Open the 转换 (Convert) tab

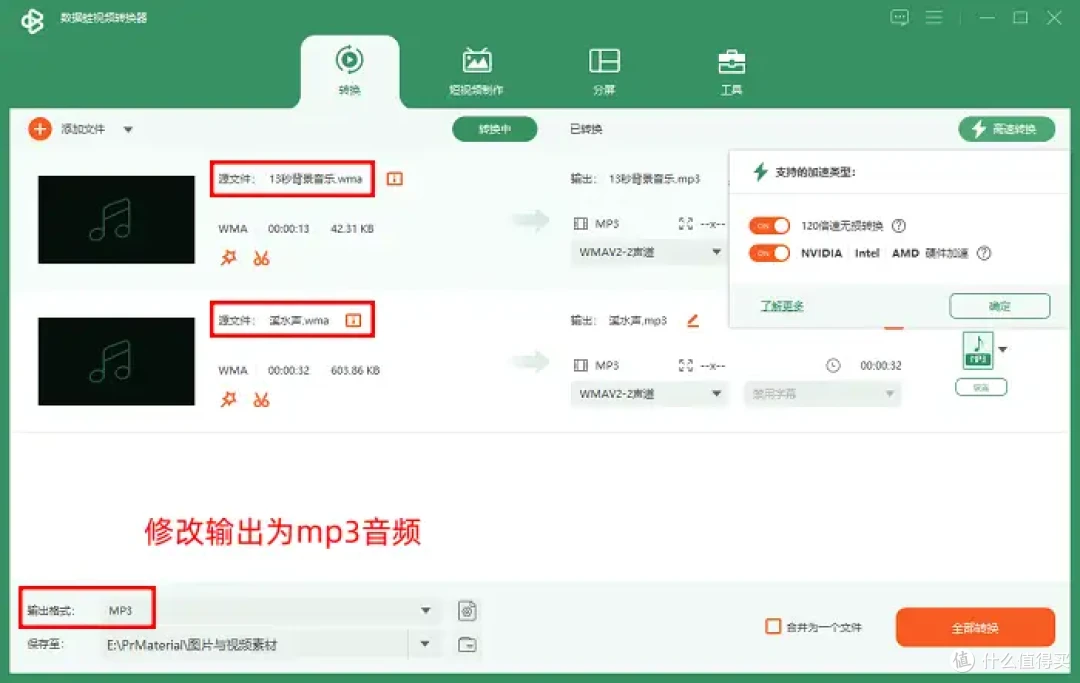click(349, 70)
